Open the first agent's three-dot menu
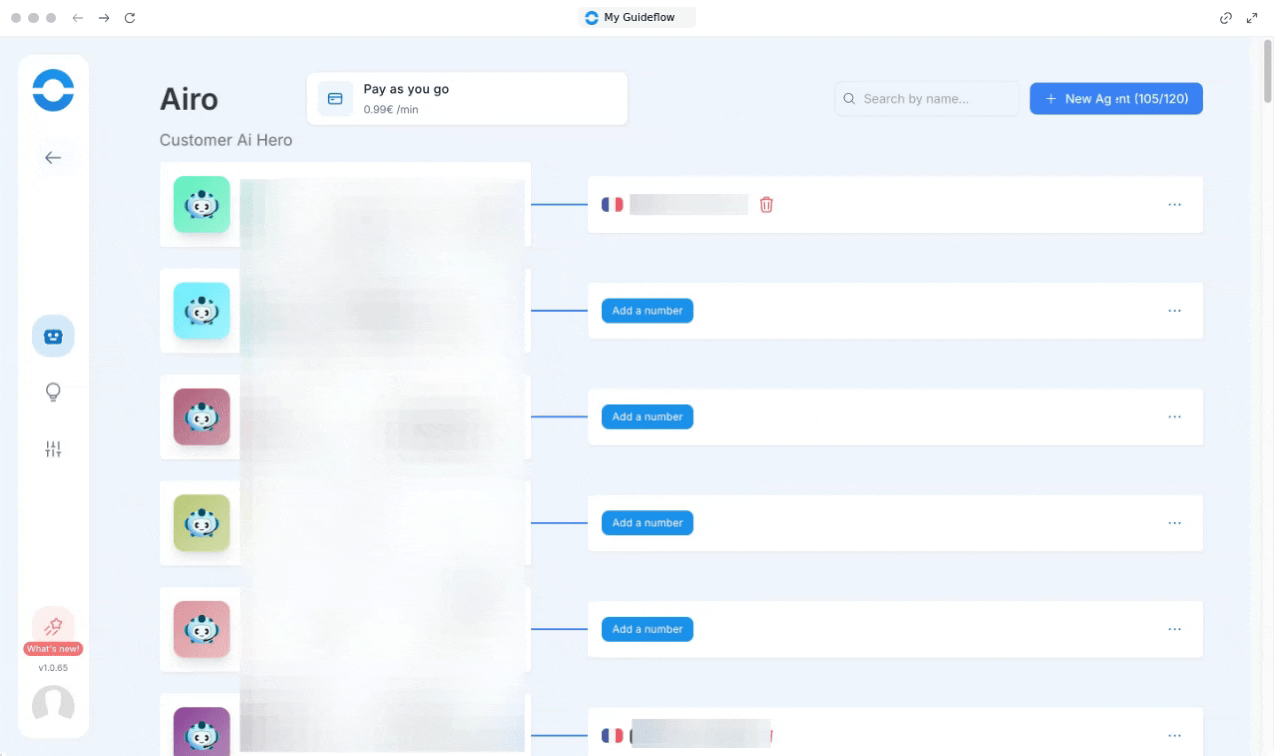Viewport: 1274px width, 756px height. point(1174,205)
